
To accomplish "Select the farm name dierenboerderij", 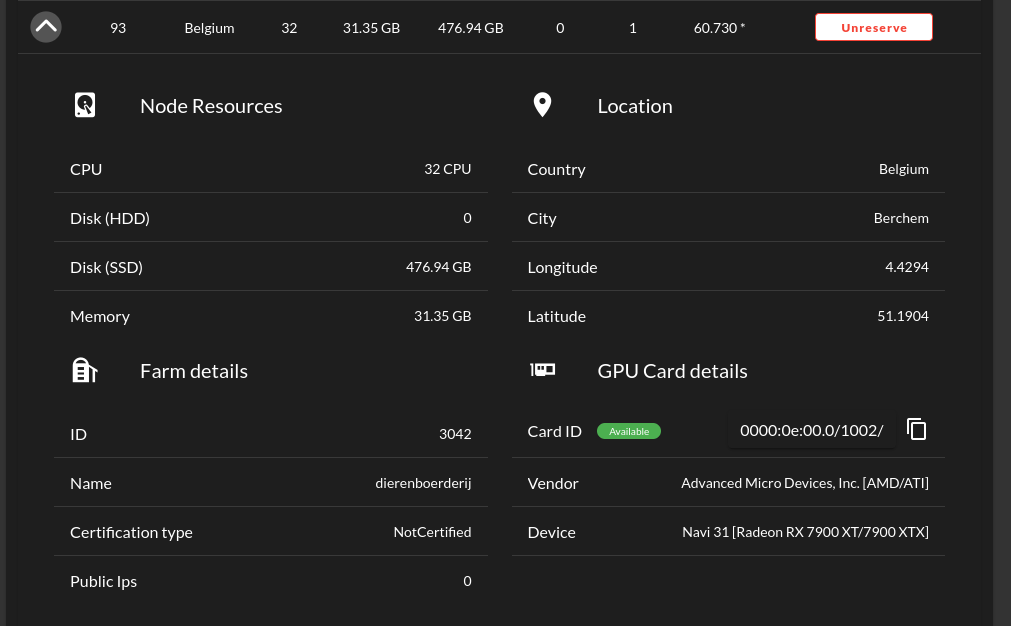I will point(423,482).
